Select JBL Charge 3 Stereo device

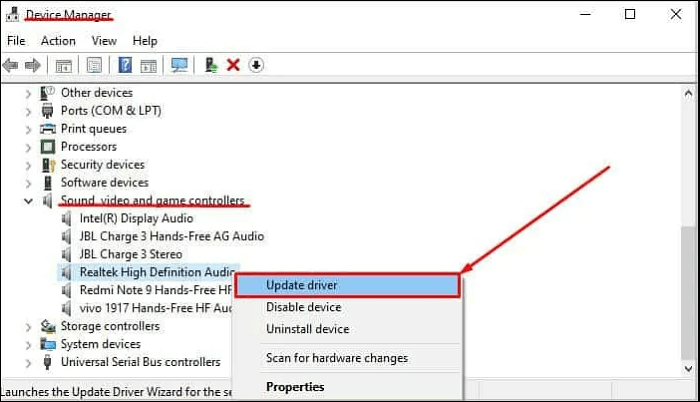coord(131,254)
